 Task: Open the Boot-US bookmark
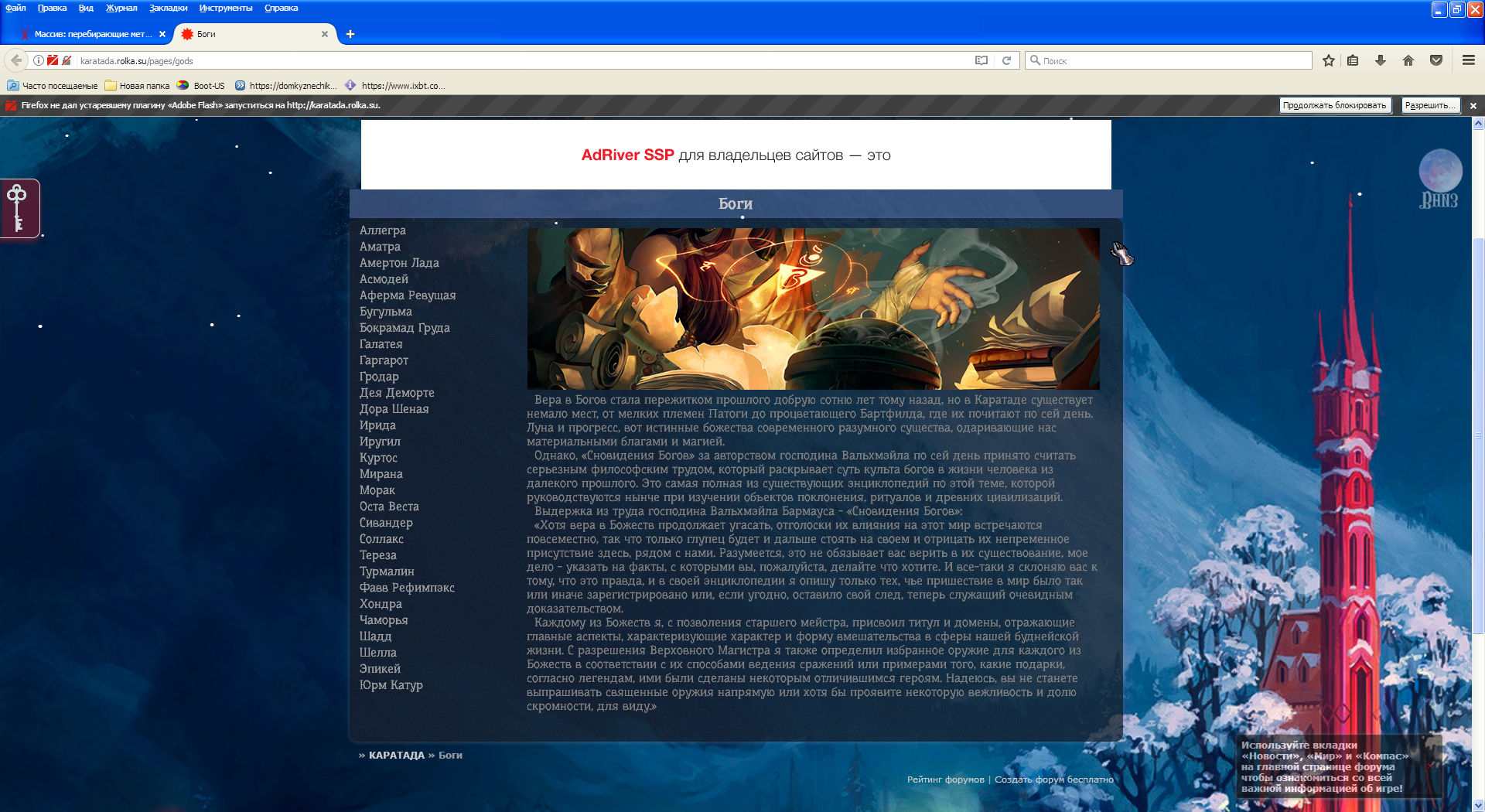coord(200,86)
